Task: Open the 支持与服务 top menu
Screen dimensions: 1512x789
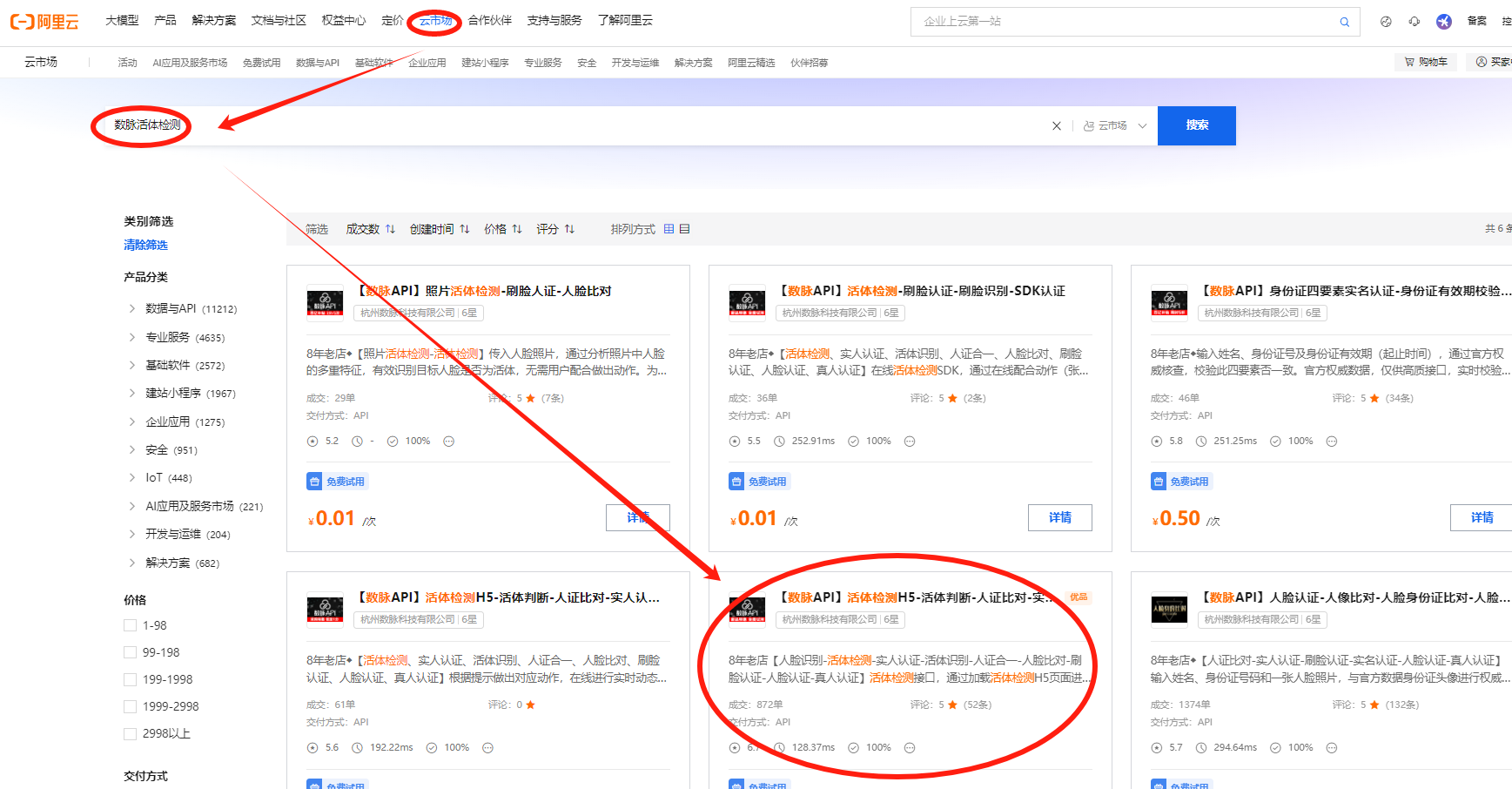Action: pyautogui.click(x=554, y=21)
